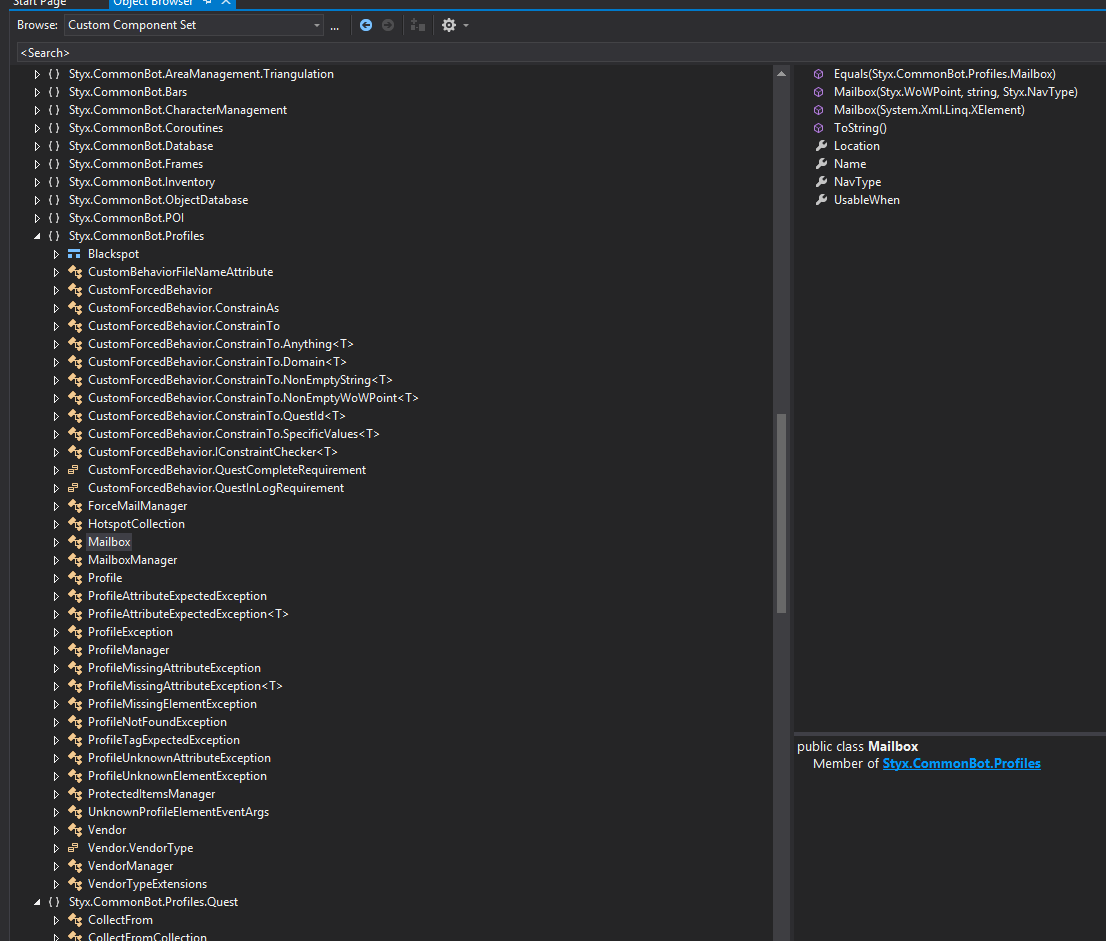Select Styx.CommonBot.CharacterManagement namespace

point(178,110)
